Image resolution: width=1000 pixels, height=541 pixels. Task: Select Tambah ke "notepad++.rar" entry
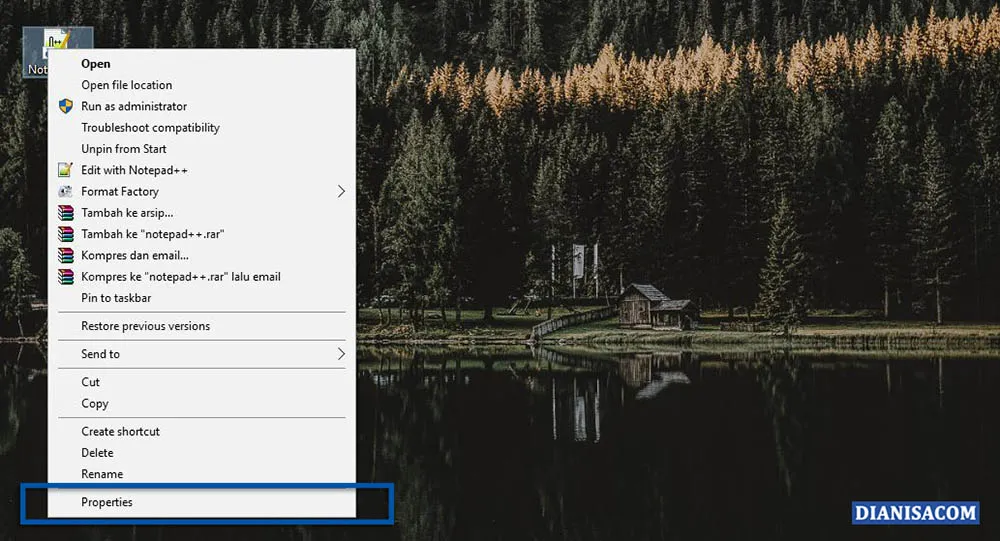(202, 233)
